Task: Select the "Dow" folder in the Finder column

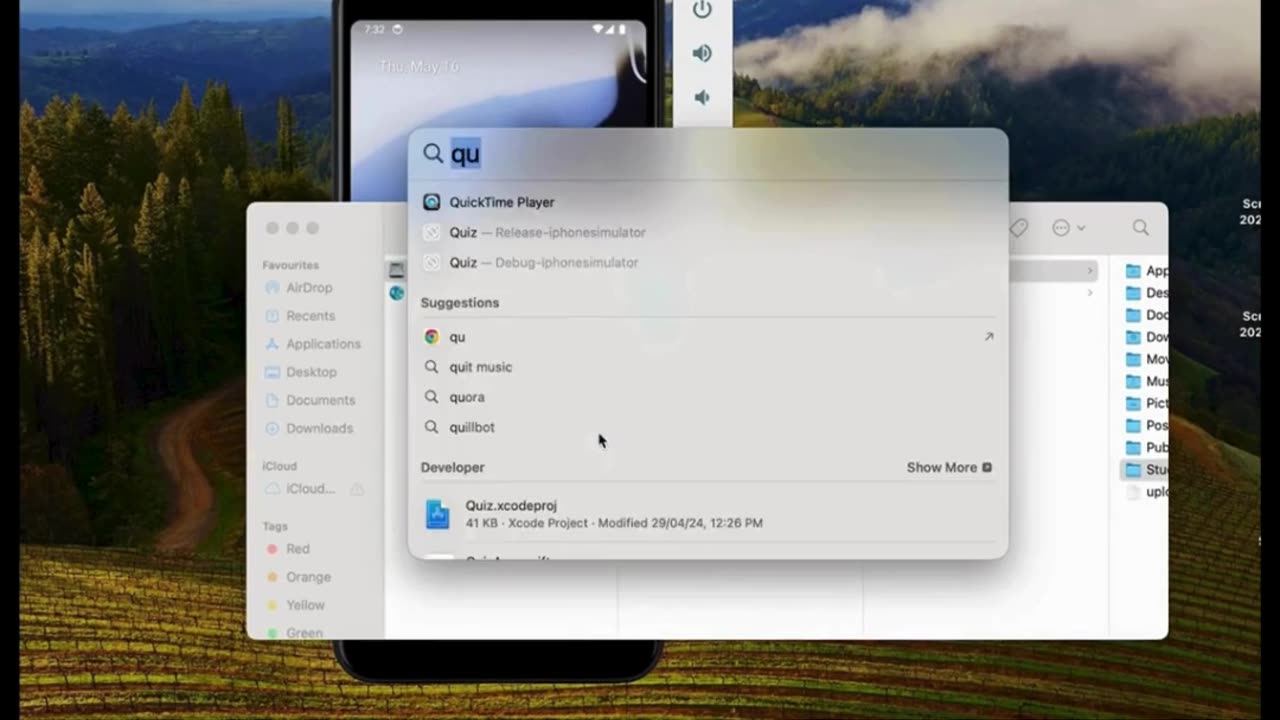Action: point(1145,337)
